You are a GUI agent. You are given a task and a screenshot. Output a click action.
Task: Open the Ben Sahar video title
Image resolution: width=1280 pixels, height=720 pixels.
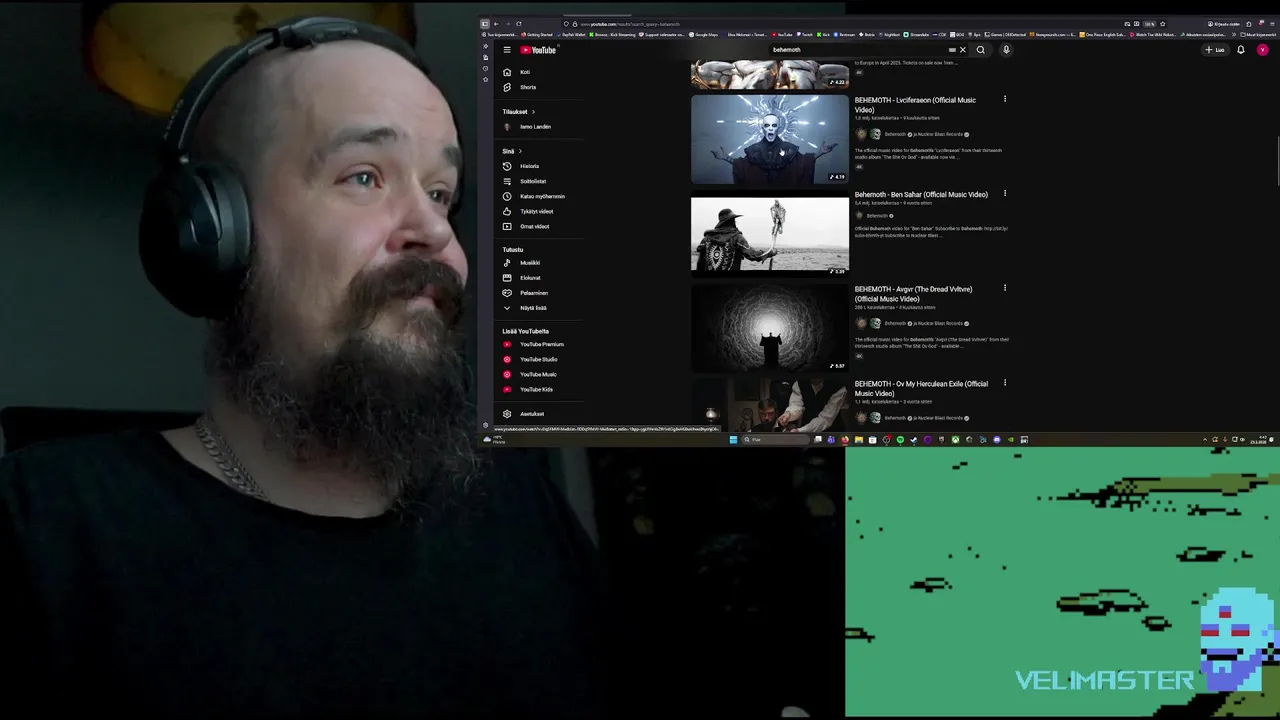(921, 195)
